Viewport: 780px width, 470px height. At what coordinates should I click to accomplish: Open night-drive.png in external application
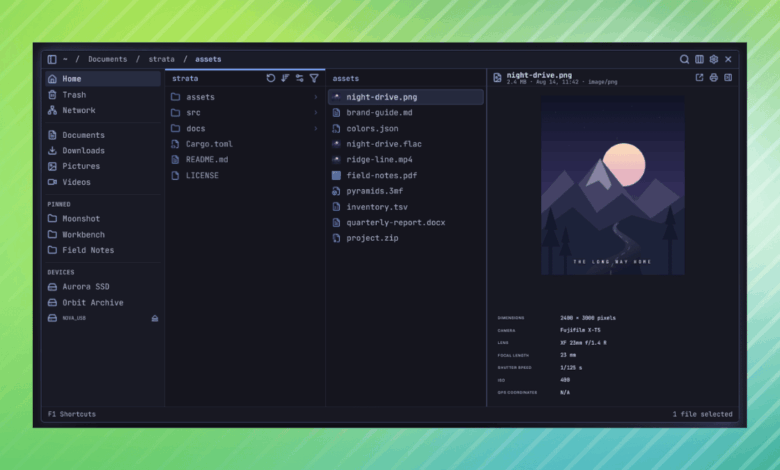pyautogui.click(x=699, y=78)
